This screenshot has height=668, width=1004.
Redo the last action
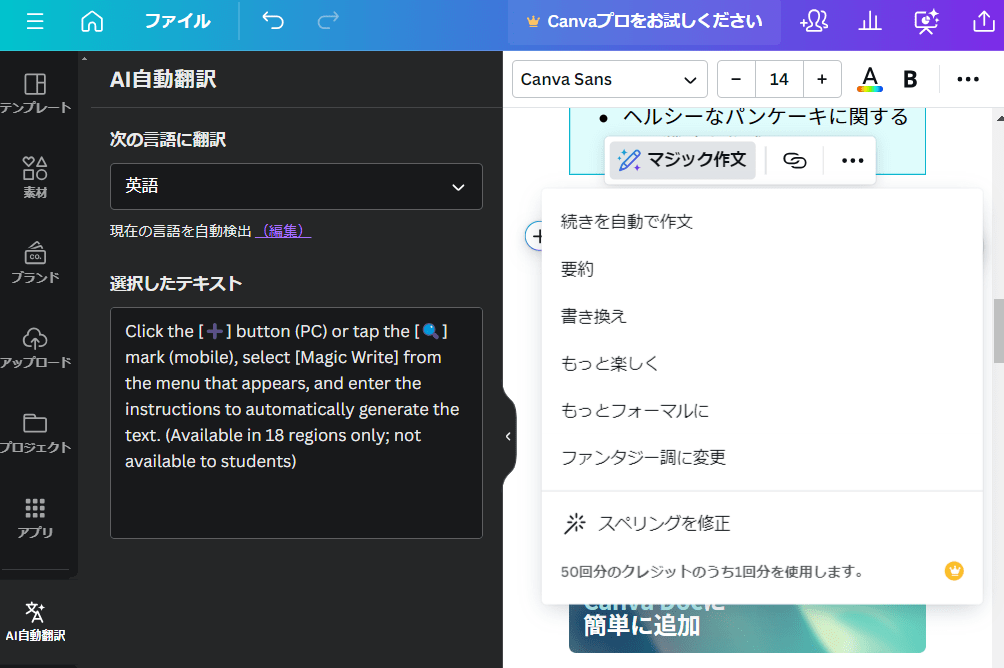click(328, 21)
